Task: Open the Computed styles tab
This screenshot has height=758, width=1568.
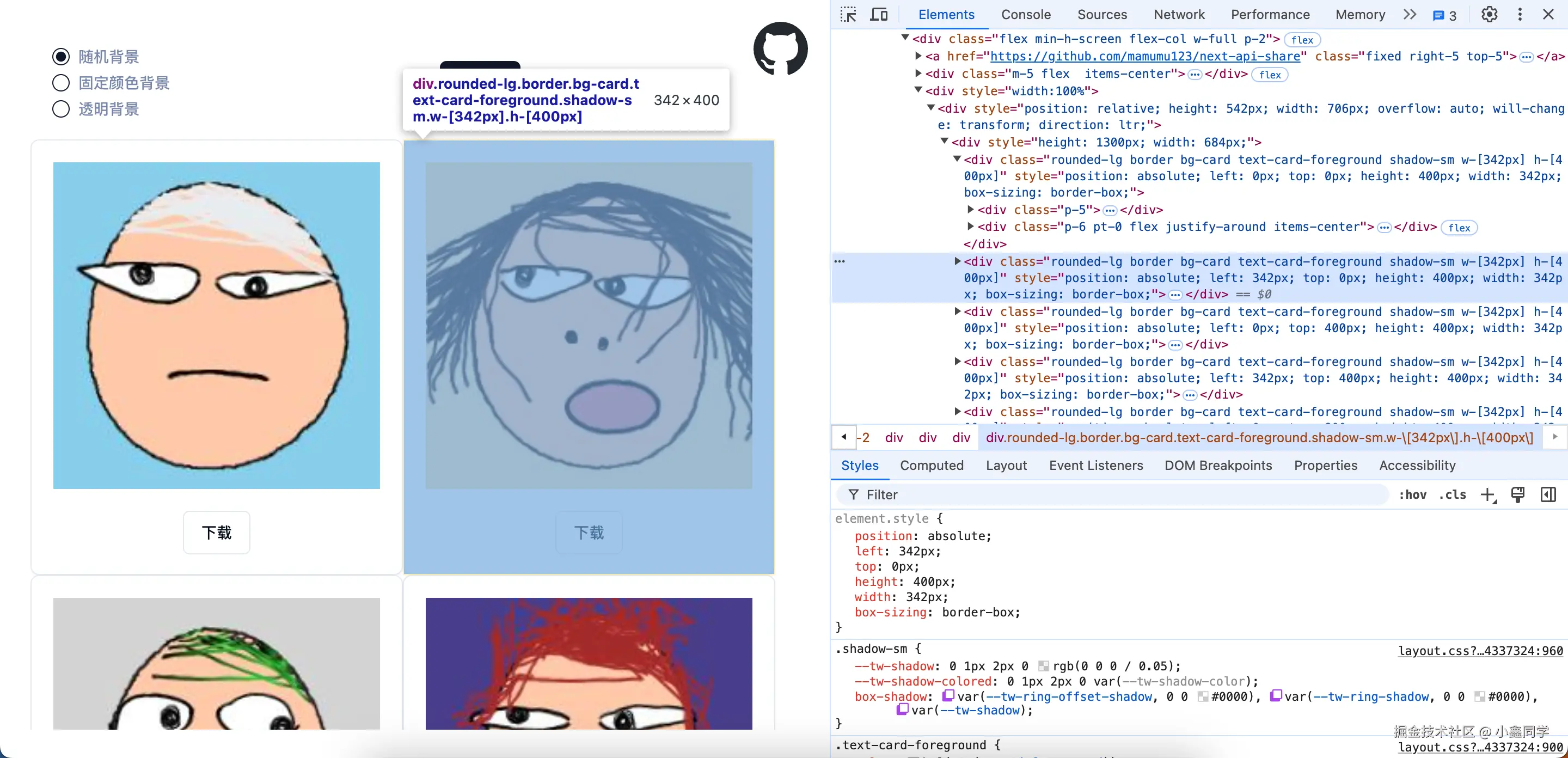Action: coord(932,465)
